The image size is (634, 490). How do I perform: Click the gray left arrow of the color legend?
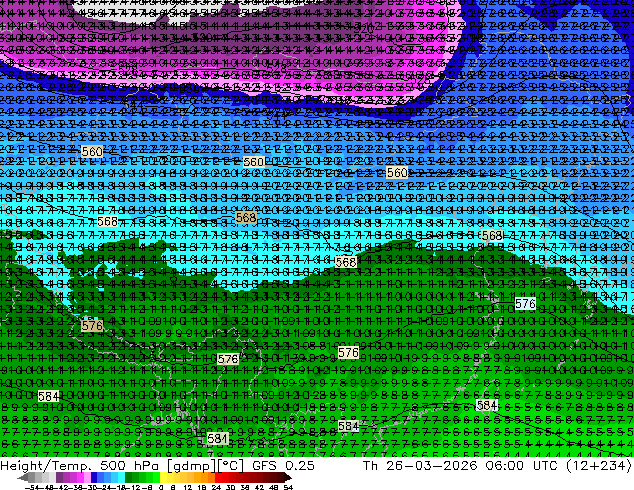tap(23, 478)
